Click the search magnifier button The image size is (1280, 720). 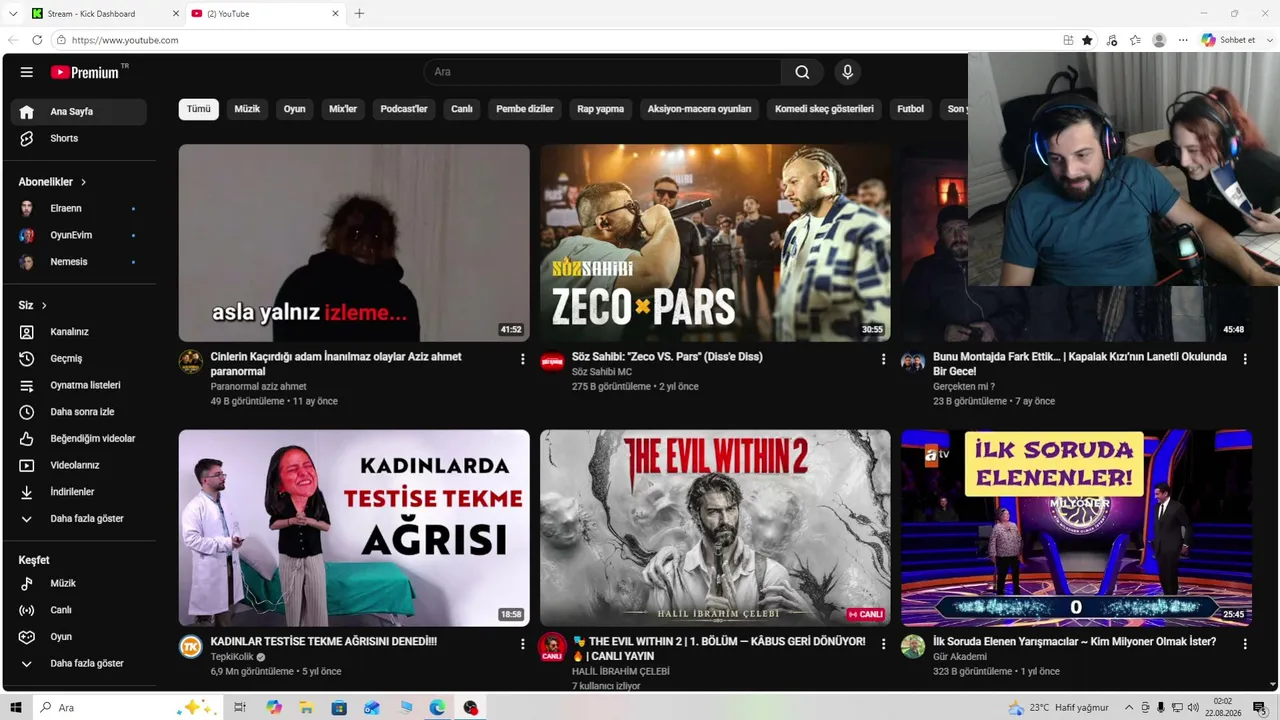pyautogui.click(x=802, y=72)
